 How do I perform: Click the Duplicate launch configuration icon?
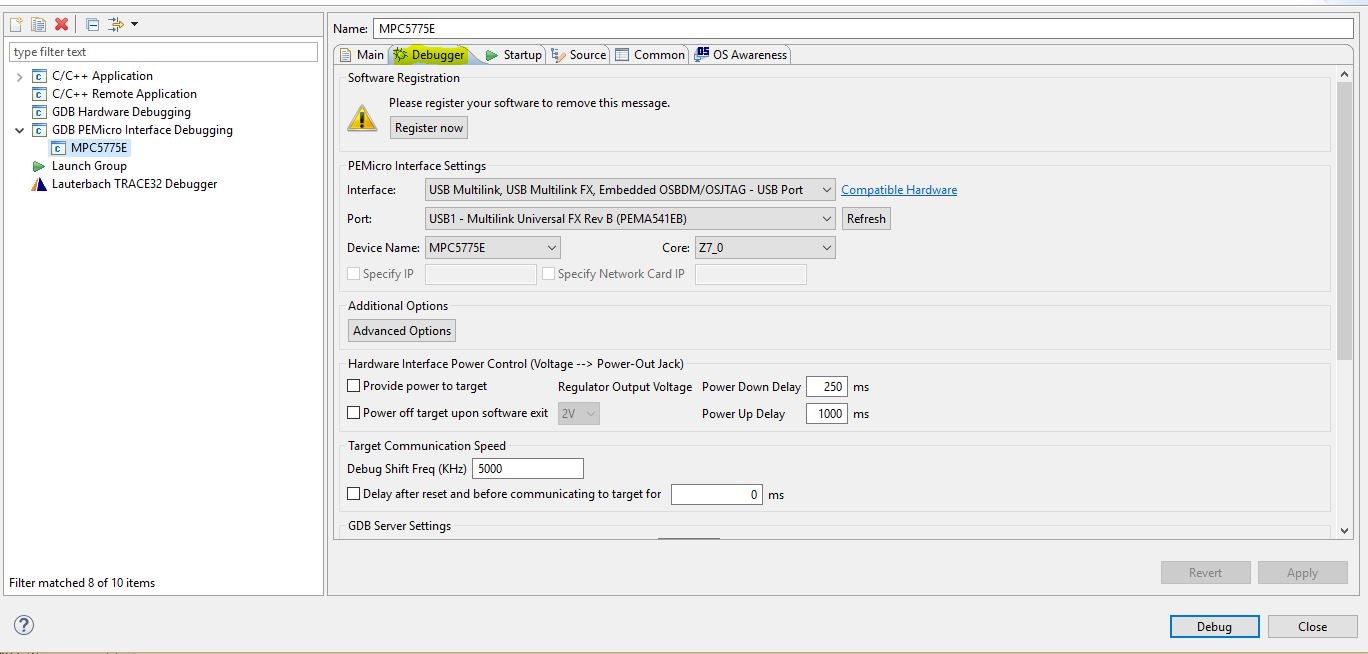[x=38, y=24]
